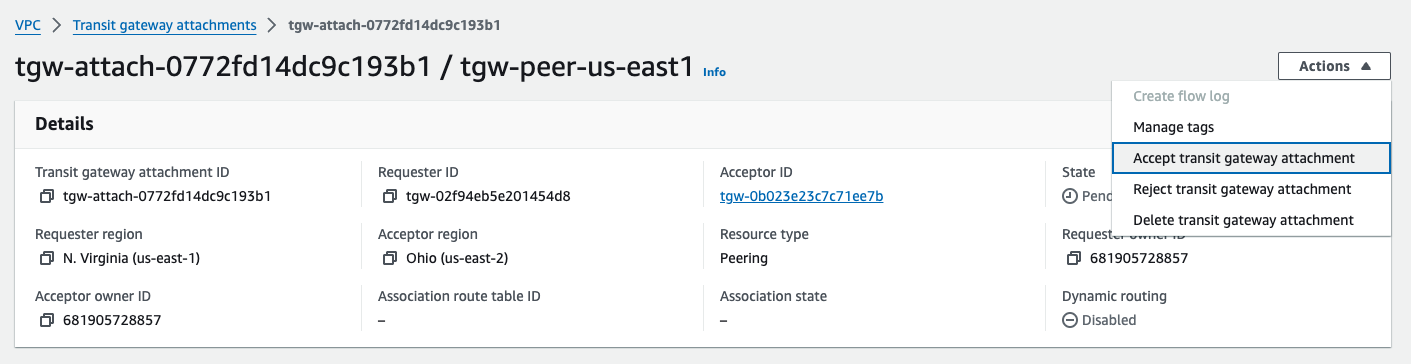
Task: Copy the Acceptor owner ID
Action: 46,320
